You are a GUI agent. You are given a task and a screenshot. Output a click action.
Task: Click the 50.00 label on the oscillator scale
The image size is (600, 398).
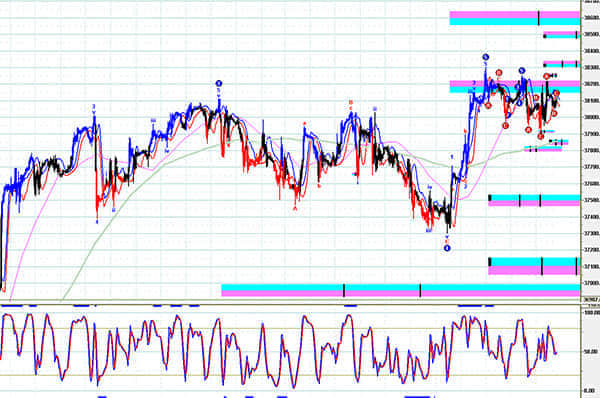590,351
